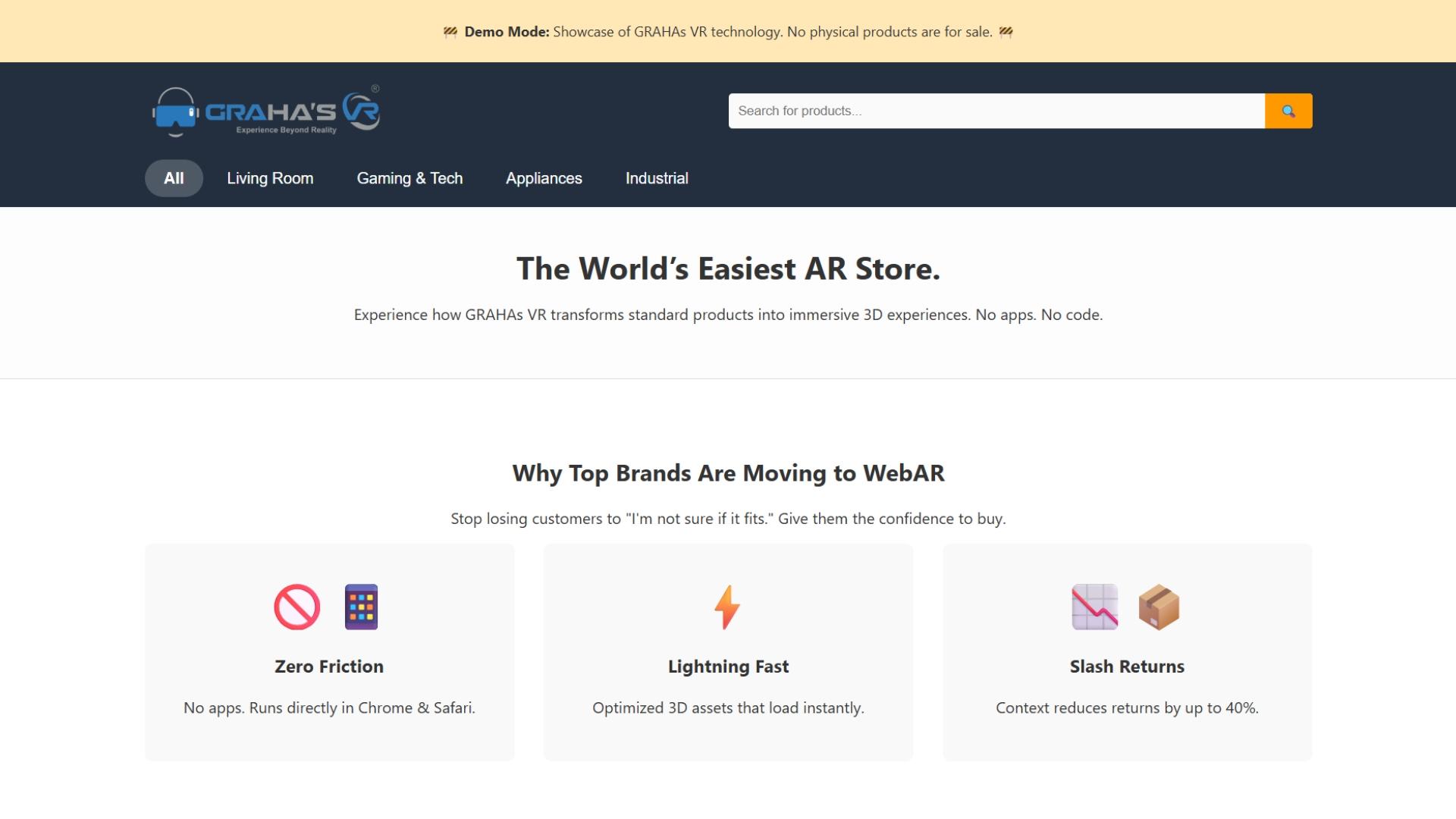Image resolution: width=1456 pixels, height=819 pixels.
Task: Switch to Gaming & Tech category
Action: point(409,178)
